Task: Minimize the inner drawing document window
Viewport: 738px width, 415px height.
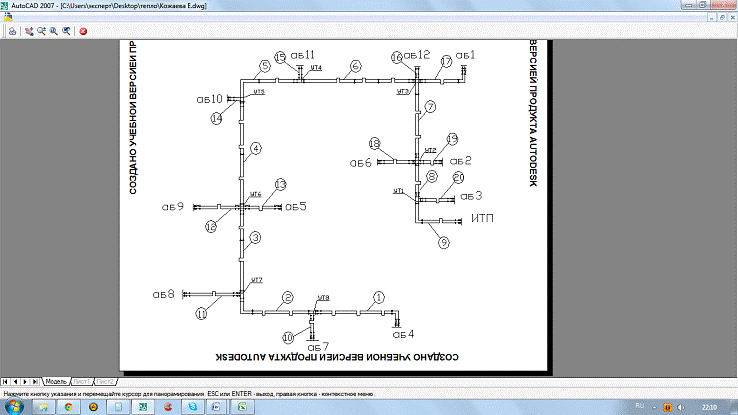Action: 712,17
